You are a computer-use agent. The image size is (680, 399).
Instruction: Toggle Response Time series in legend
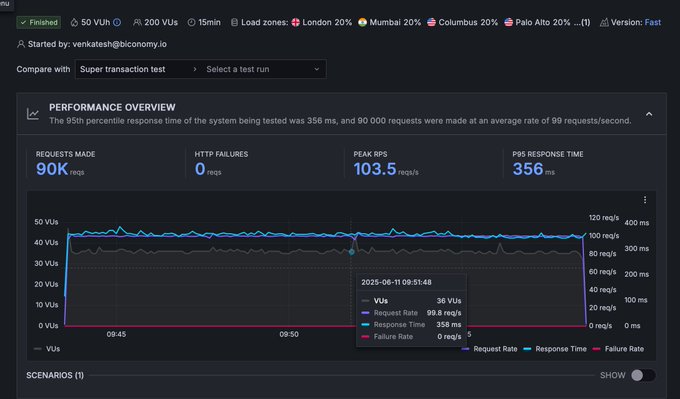coord(555,349)
